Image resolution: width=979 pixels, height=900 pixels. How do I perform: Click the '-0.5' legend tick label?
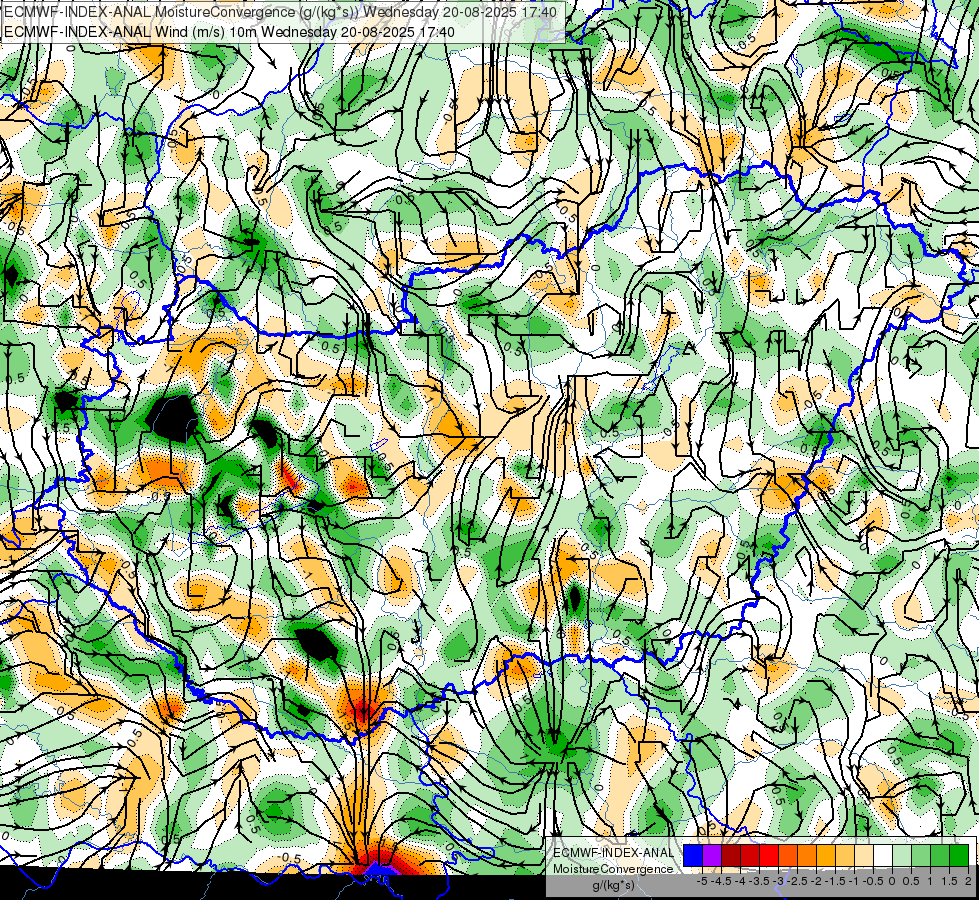873,881
